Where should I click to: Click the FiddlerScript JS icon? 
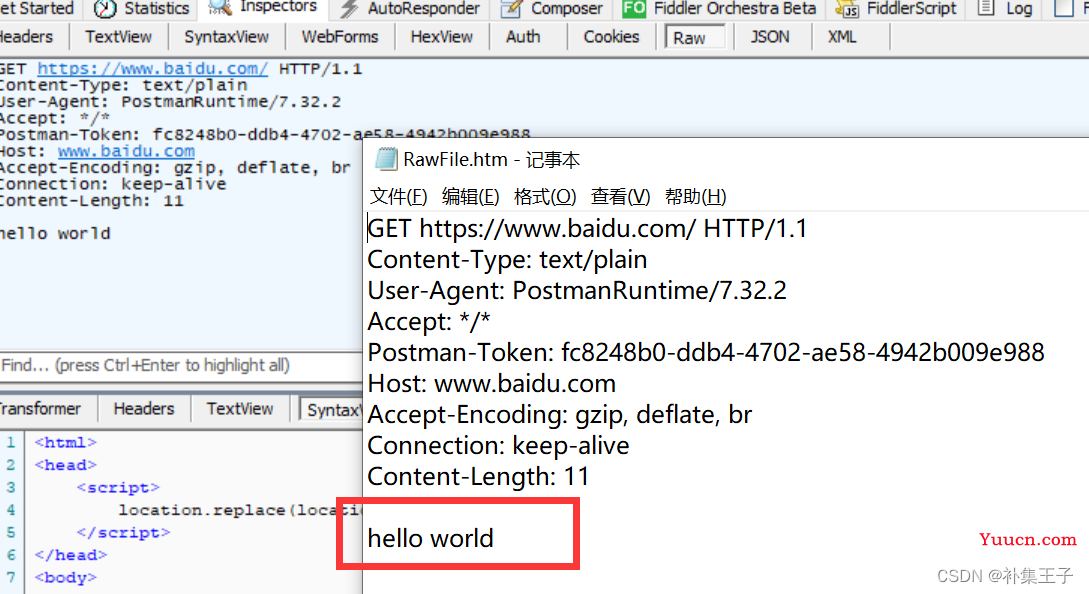[847, 8]
